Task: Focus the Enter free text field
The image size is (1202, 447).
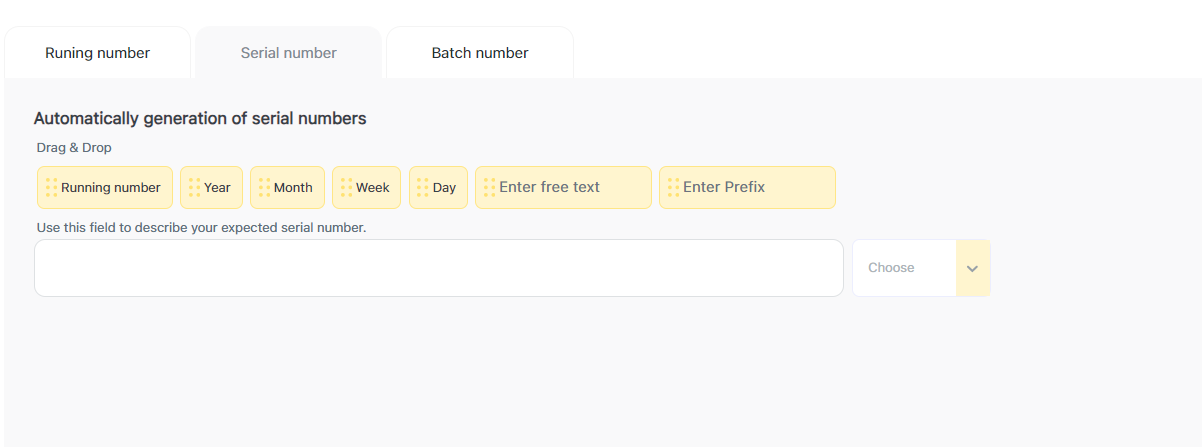Action: coord(570,188)
